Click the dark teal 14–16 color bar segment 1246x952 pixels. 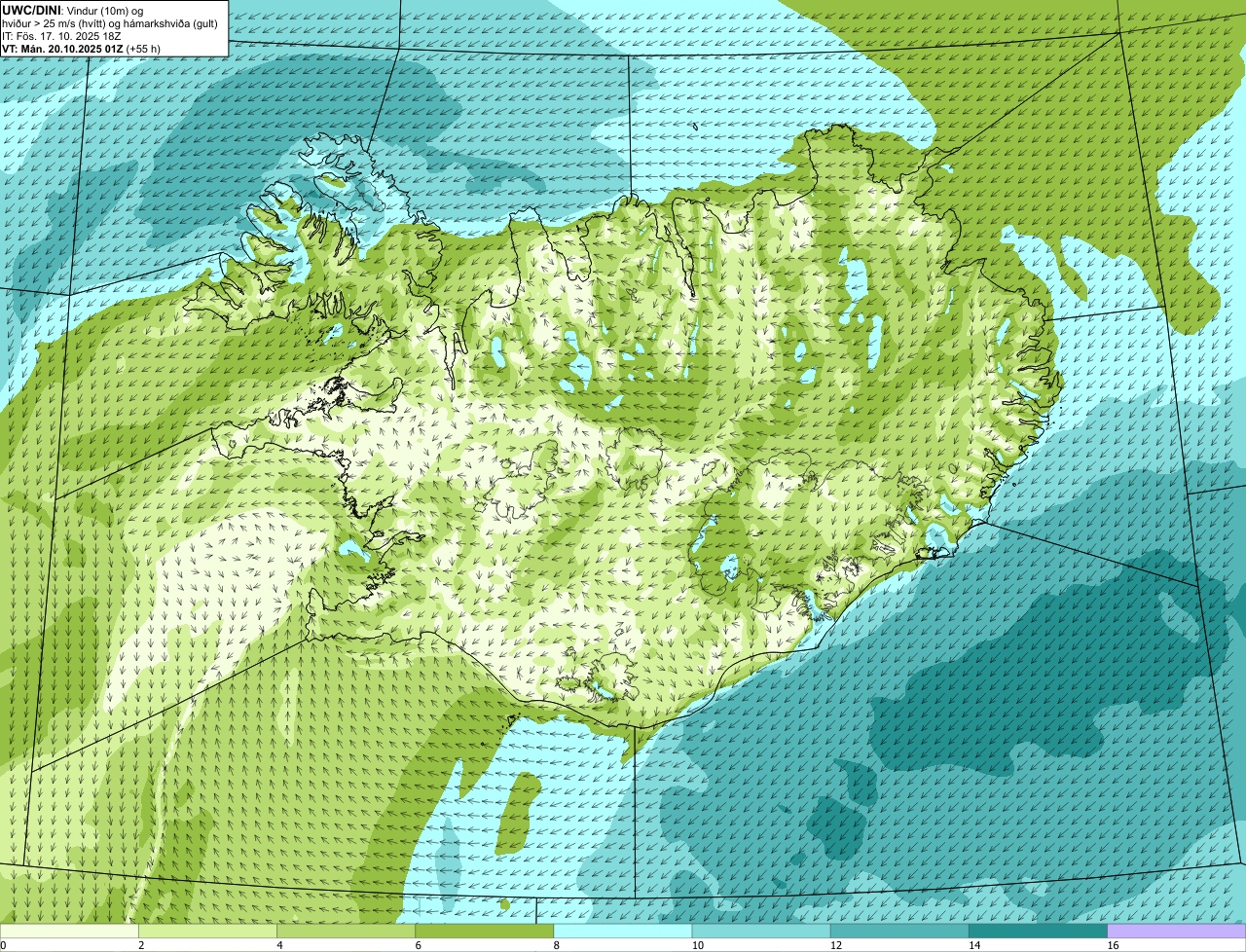coord(1039,931)
